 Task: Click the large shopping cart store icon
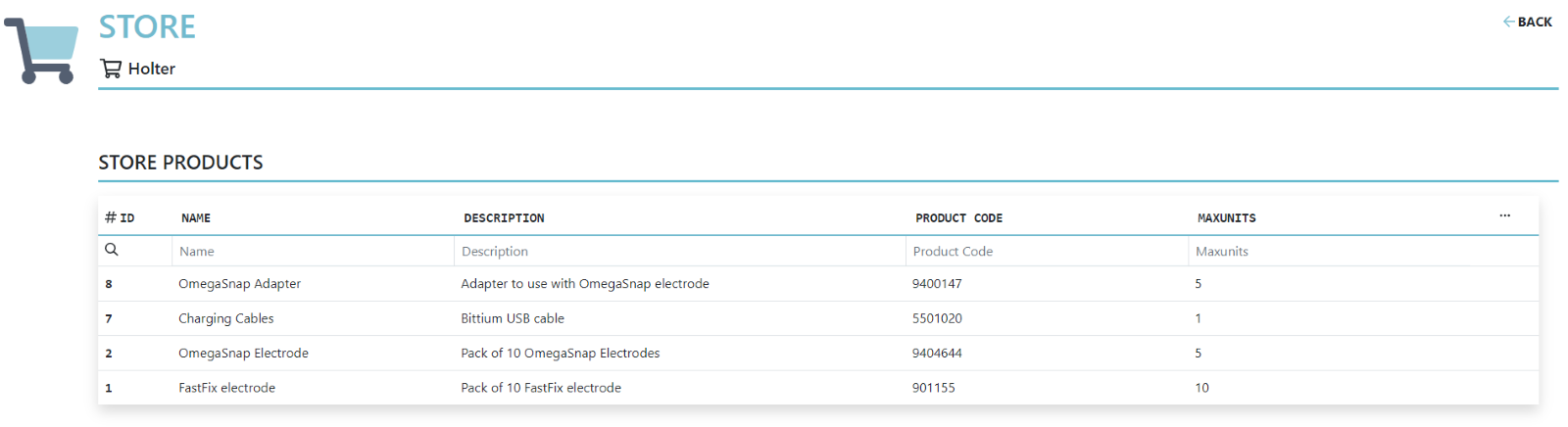click(x=41, y=50)
